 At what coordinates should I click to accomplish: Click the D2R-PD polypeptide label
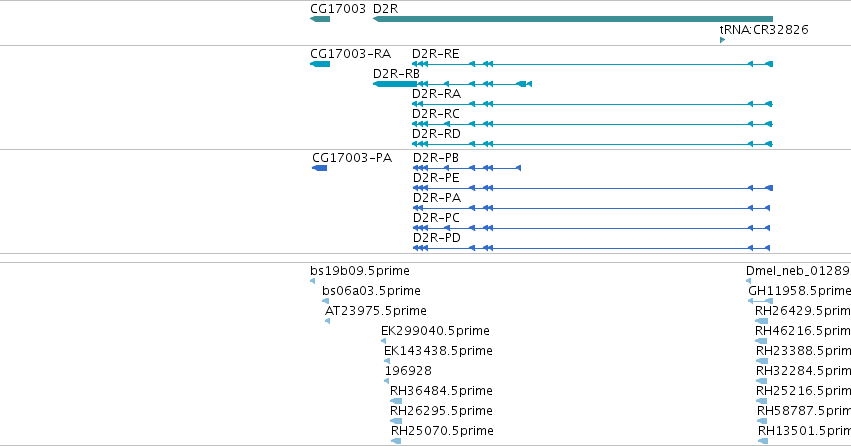point(437,238)
